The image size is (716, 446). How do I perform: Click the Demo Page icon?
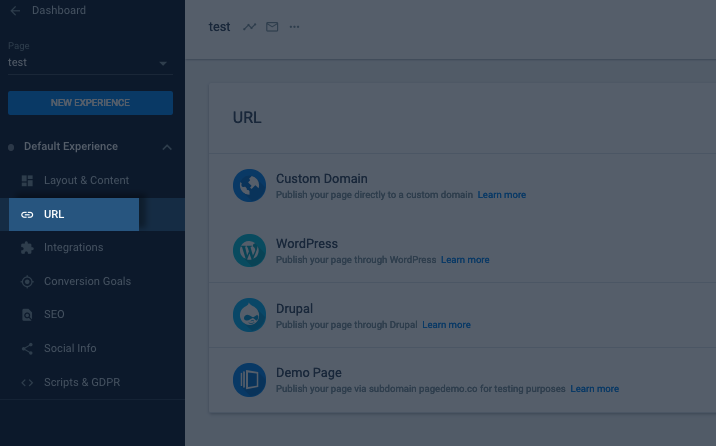[x=249, y=380]
